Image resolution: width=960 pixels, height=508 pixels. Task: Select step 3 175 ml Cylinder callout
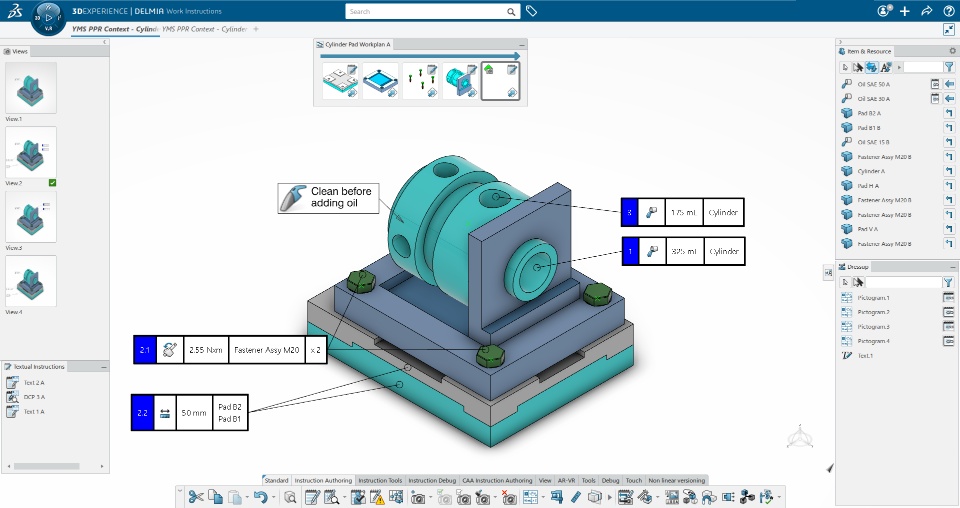[x=682, y=212]
